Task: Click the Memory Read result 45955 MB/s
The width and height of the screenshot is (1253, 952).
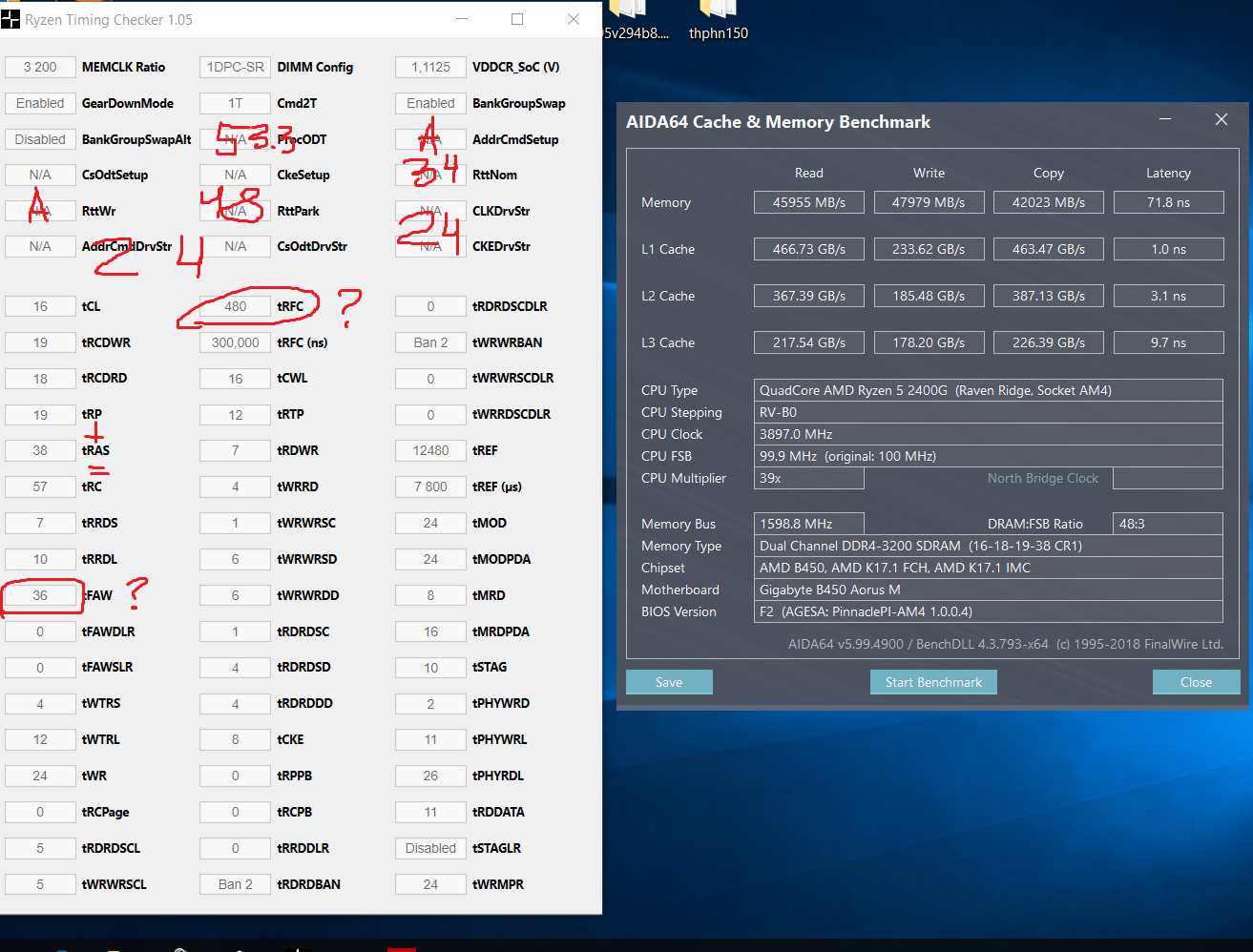Action: click(809, 202)
